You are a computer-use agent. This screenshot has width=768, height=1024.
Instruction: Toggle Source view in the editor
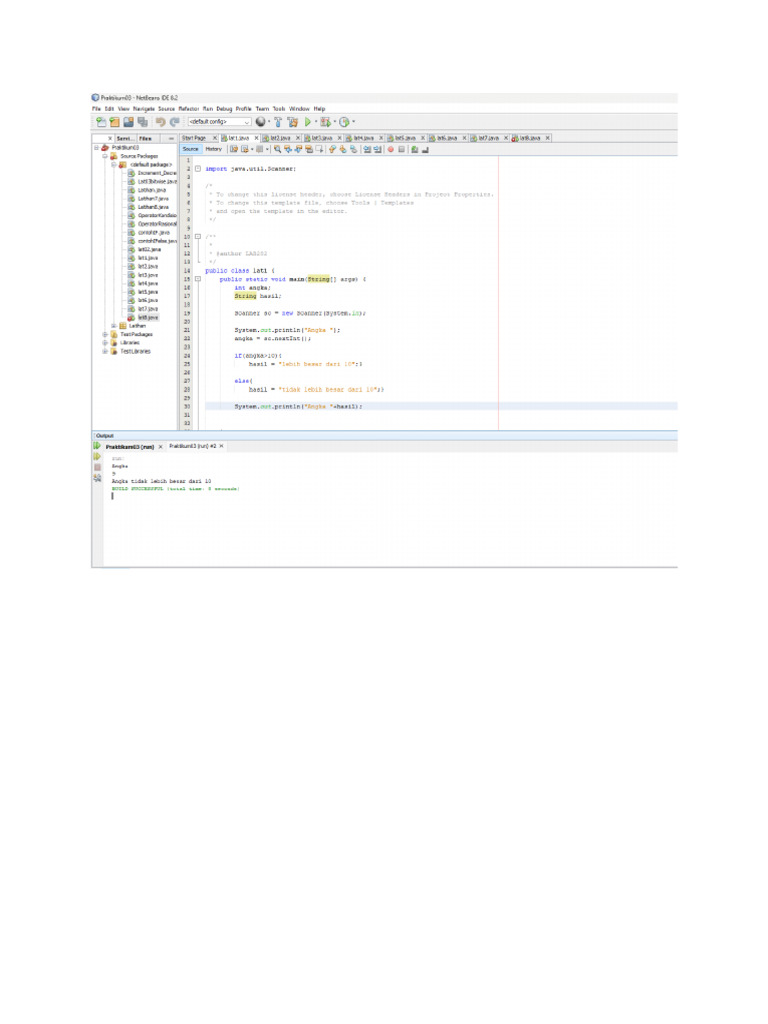coord(190,149)
